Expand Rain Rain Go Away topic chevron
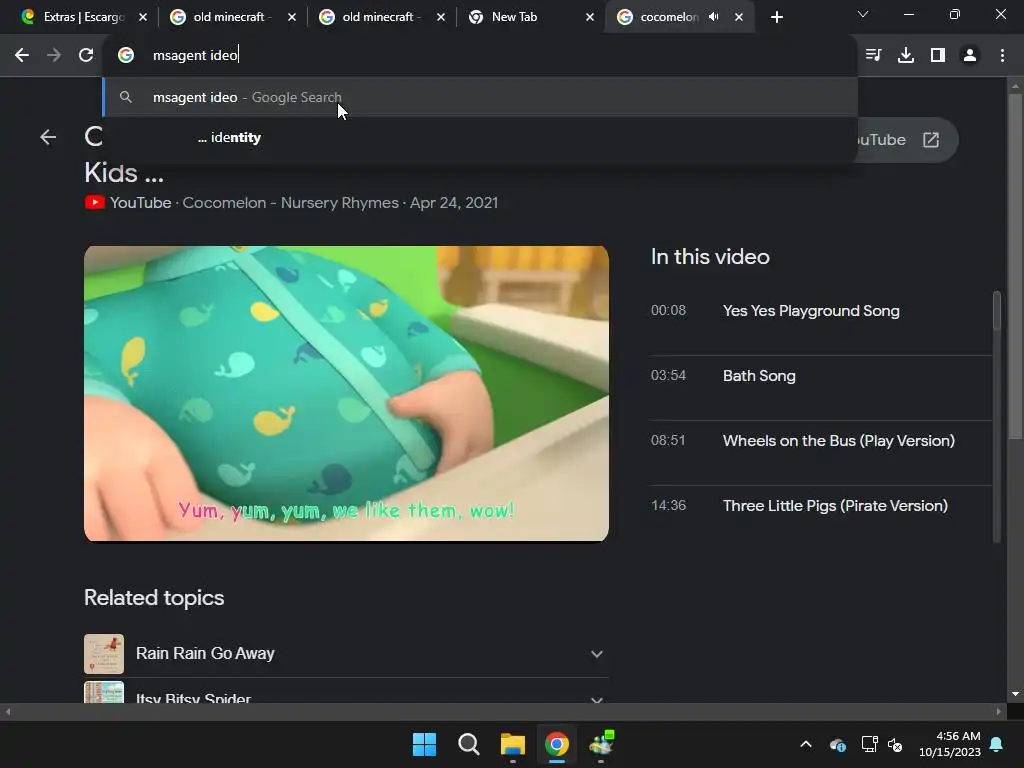The width and height of the screenshot is (1024, 768). [596, 654]
